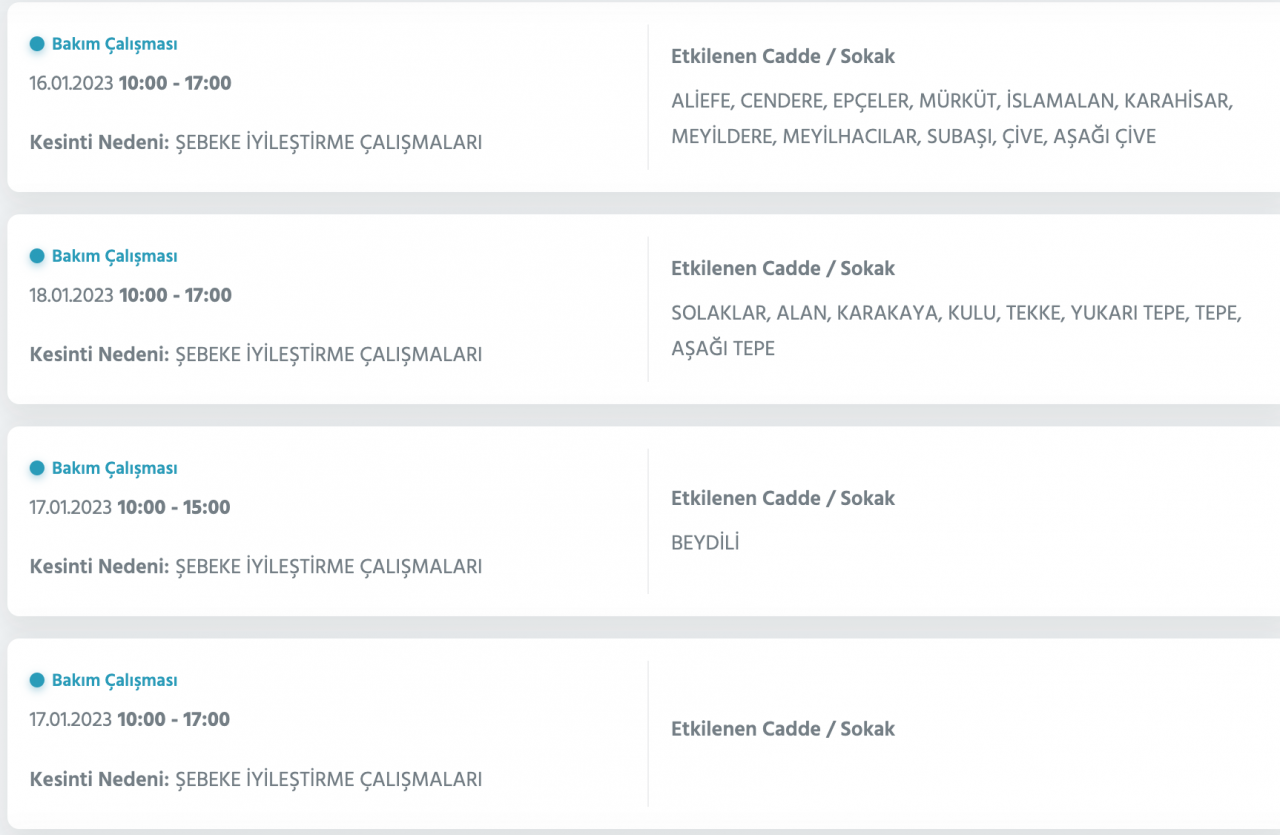Click blue dot on 16.01.2023 outage card

click(x=37, y=44)
